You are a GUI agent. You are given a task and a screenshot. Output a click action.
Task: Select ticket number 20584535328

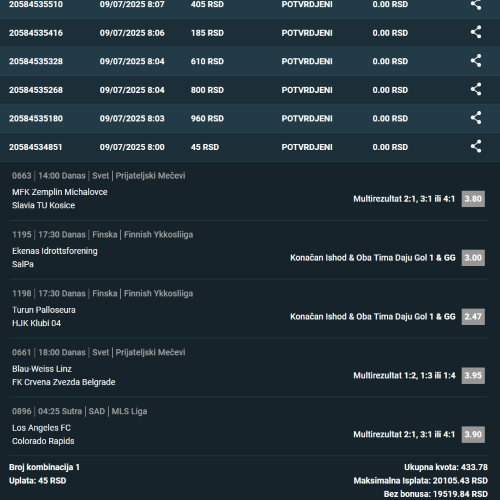click(x=36, y=61)
